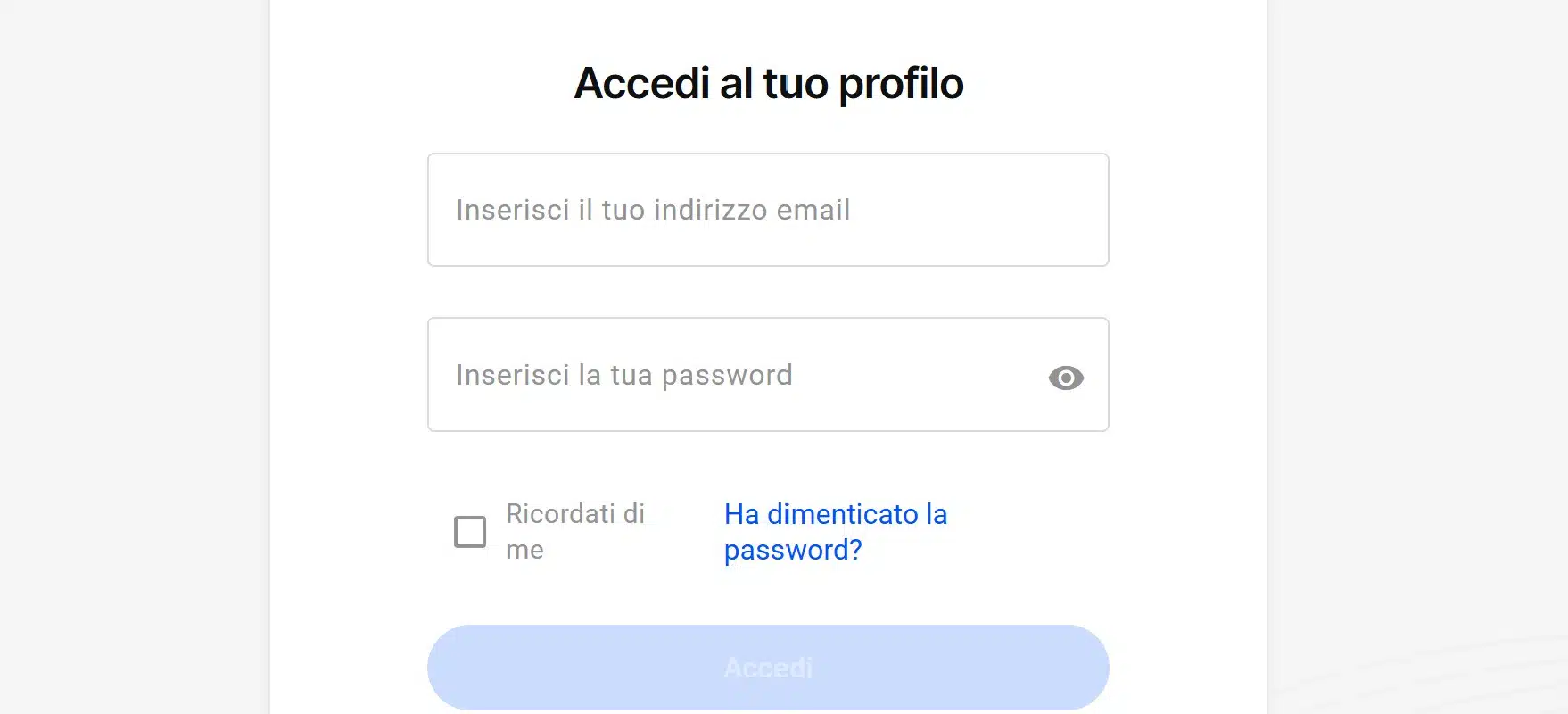Screen dimensions: 1568x714
Task: Enable the 'Ricordati di me' checkbox
Action: tap(468, 531)
